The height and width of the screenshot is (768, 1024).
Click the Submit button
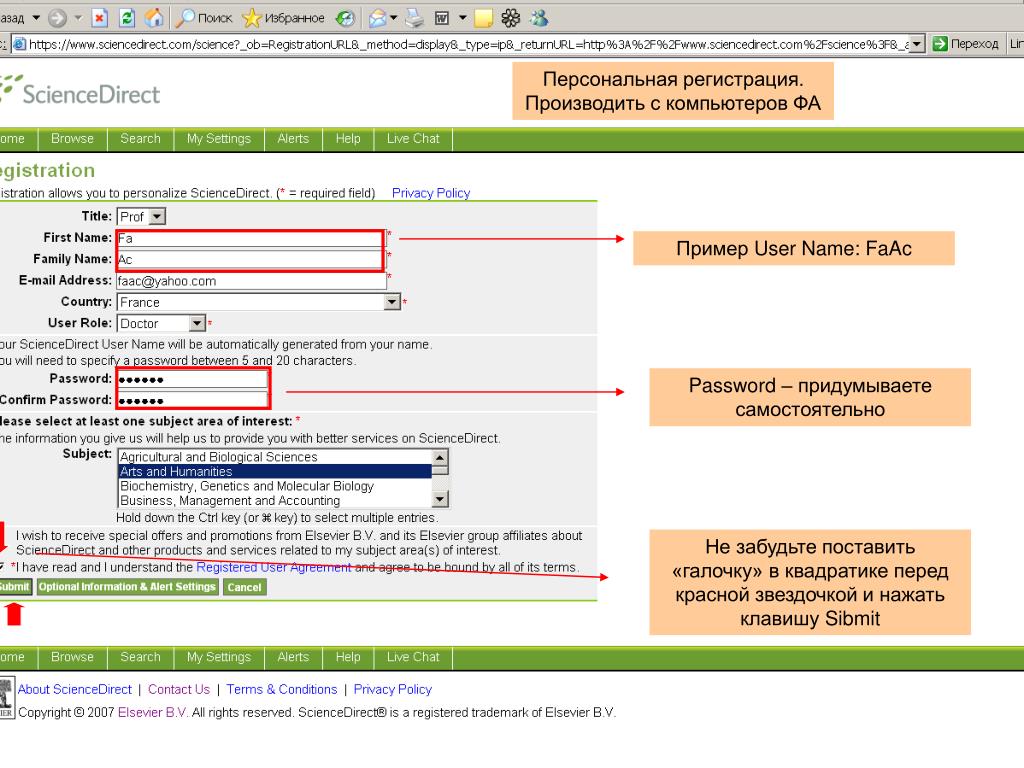point(15,586)
